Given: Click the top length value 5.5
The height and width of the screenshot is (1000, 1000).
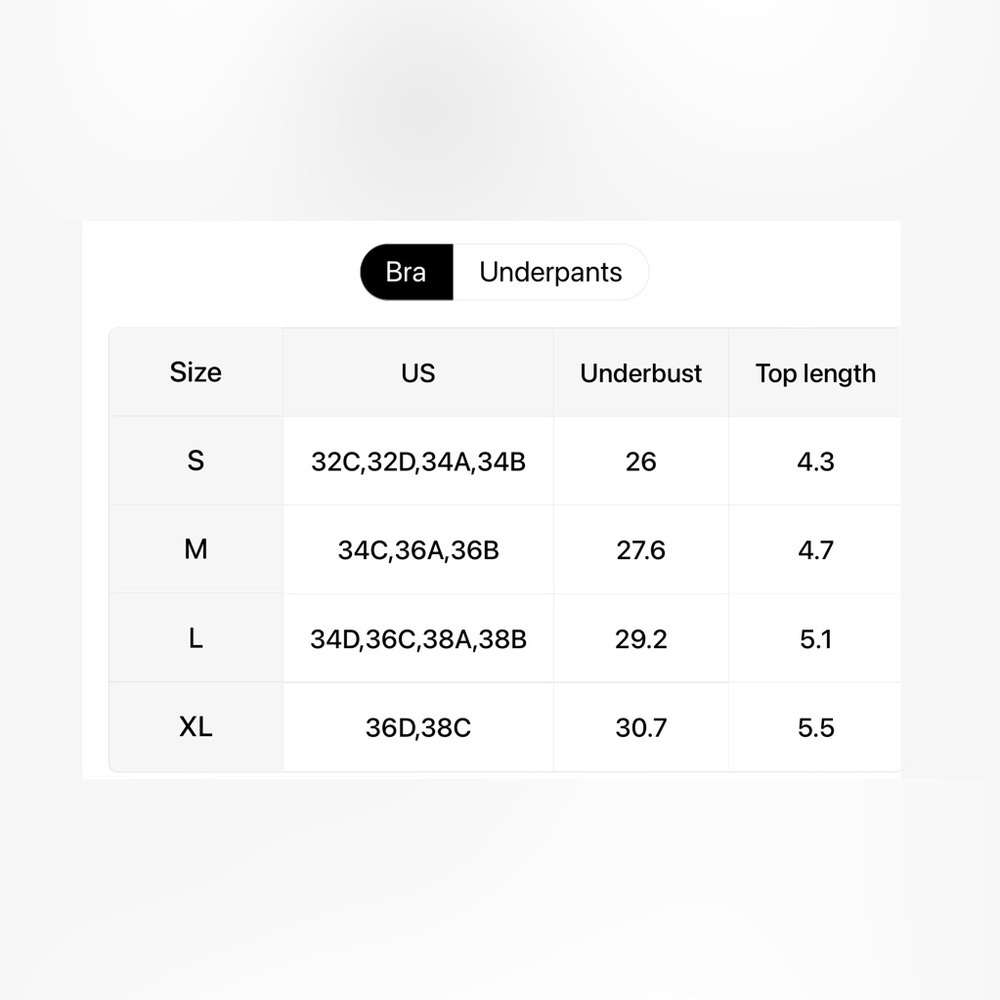Looking at the screenshot, I should pos(815,727).
